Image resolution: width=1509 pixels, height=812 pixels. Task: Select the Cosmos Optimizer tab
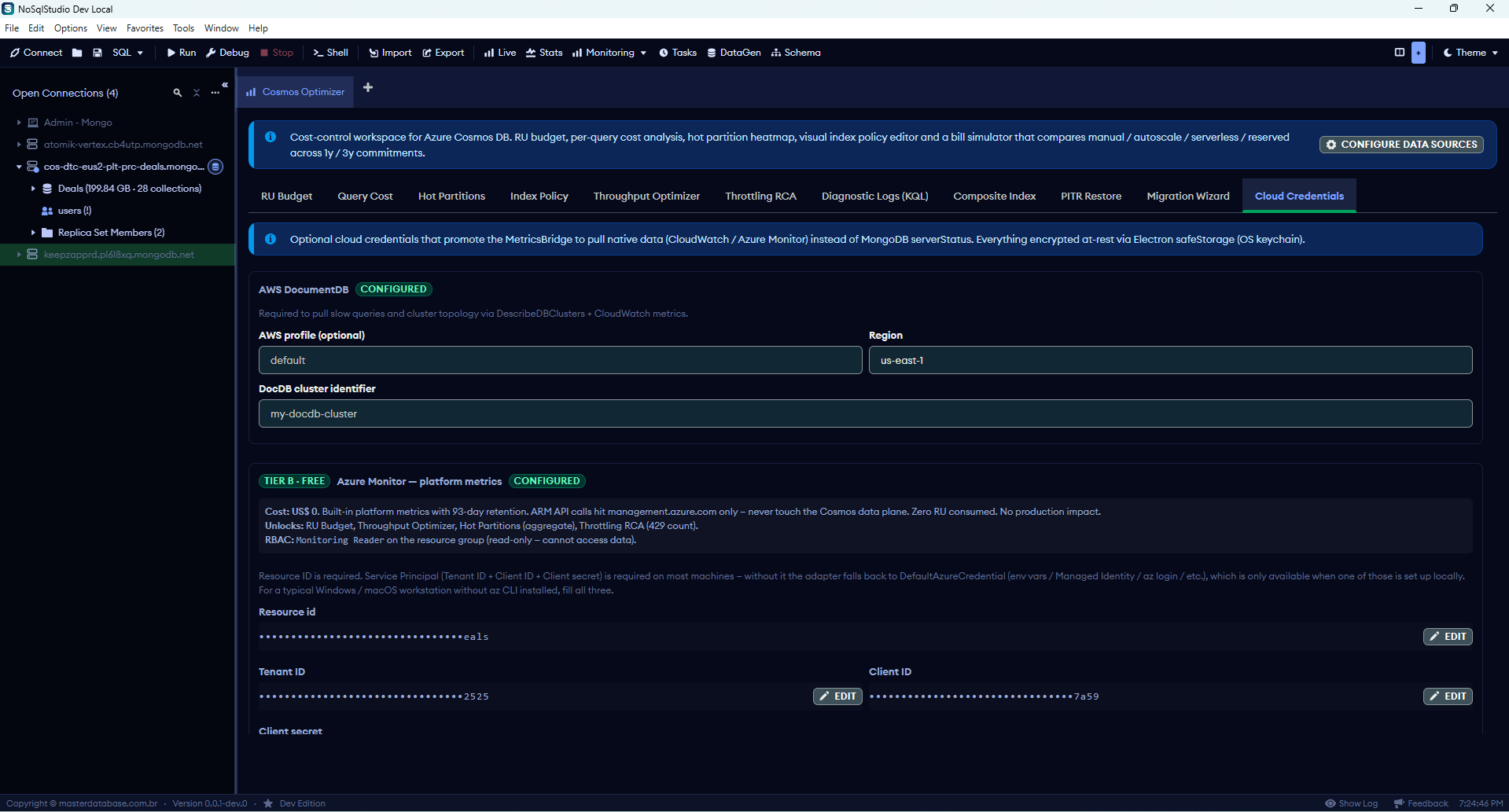[x=296, y=92]
